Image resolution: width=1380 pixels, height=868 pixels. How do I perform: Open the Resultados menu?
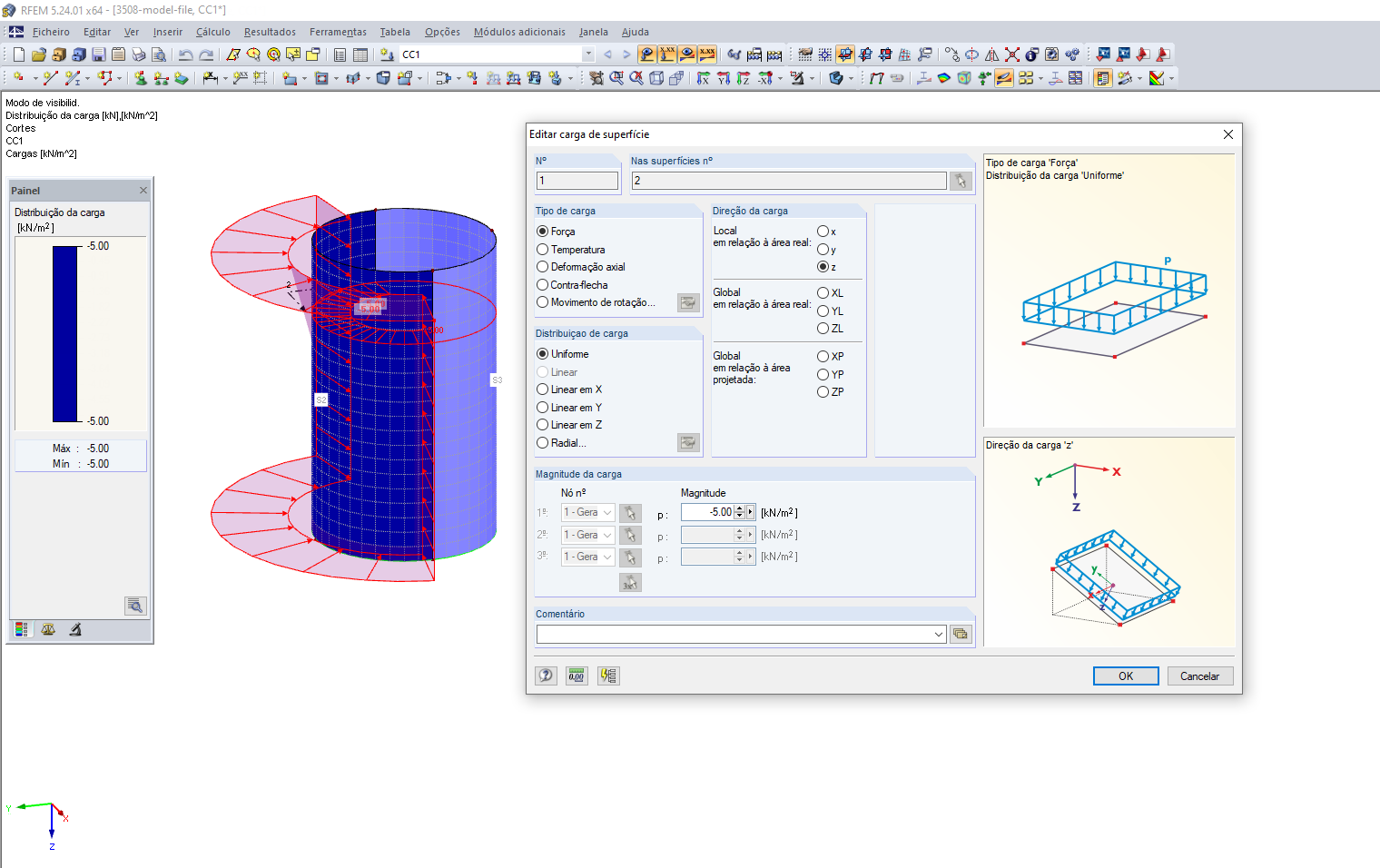tap(270, 32)
